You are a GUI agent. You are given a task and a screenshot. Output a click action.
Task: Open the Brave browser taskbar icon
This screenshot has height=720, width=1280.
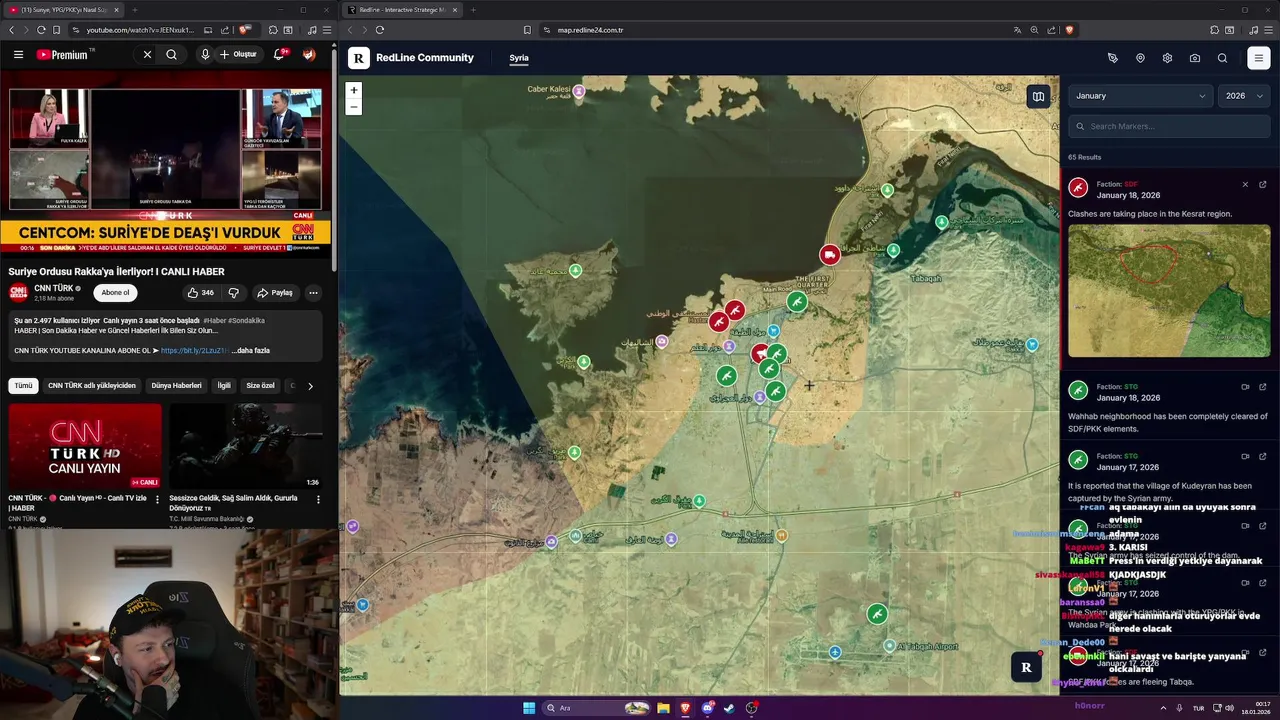685,708
